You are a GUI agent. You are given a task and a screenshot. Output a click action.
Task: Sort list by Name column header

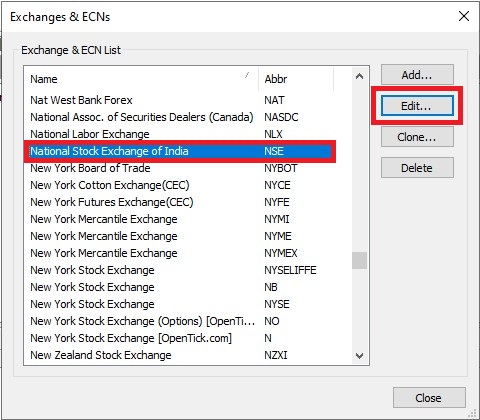click(141, 79)
